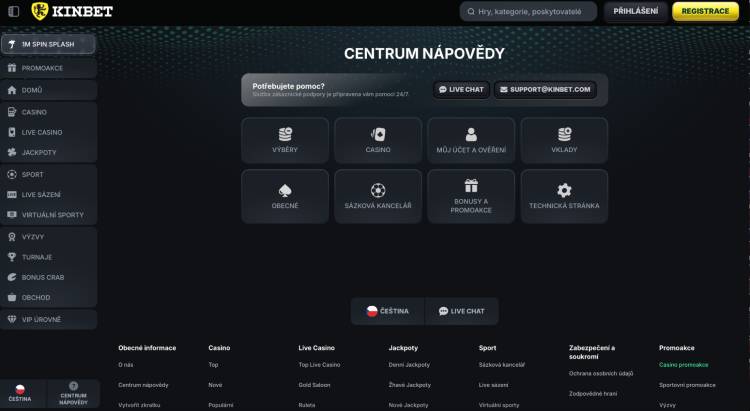Switch language via sidebar Čeština flag
This screenshot has height=411, width=750.
[20, 393]
